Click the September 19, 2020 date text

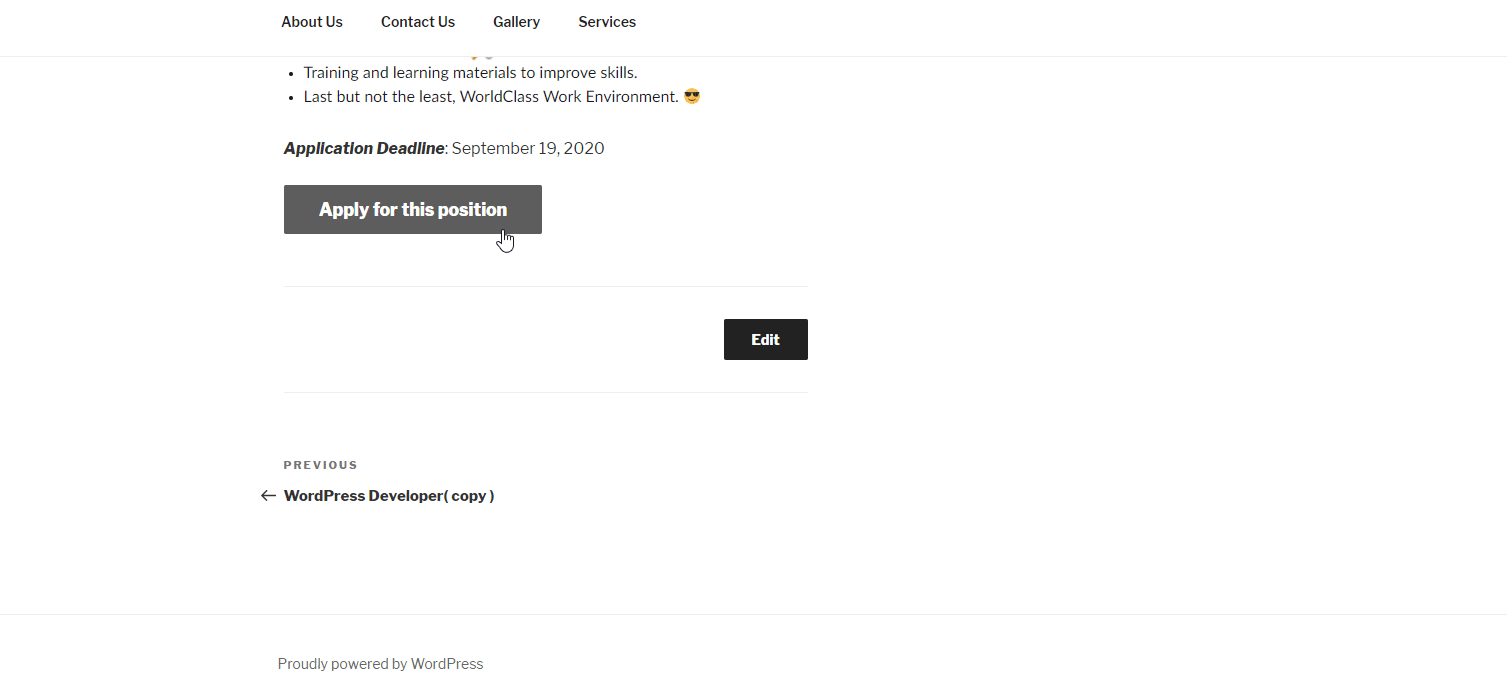(x=528, y=149)
